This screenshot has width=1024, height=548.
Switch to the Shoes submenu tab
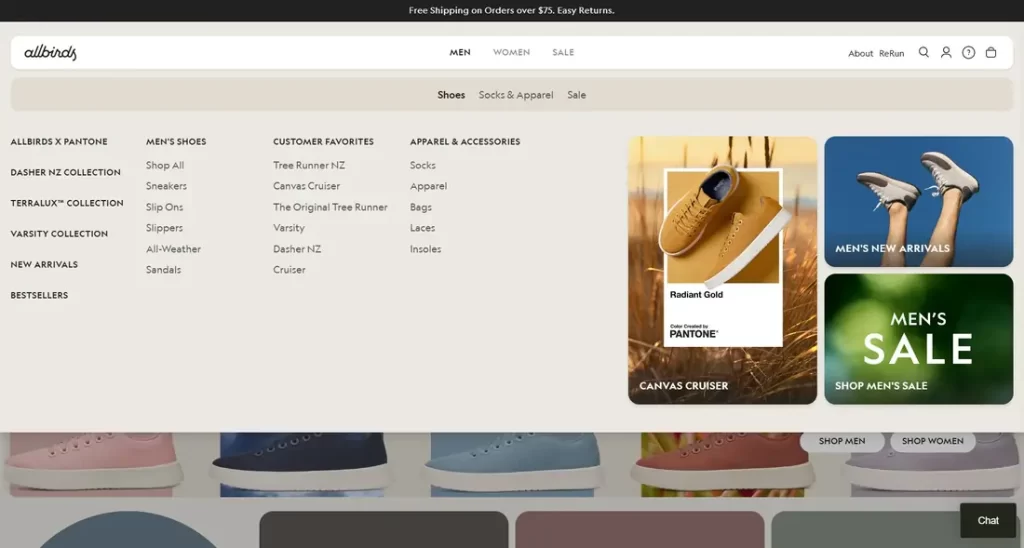(x=451, y=95)
